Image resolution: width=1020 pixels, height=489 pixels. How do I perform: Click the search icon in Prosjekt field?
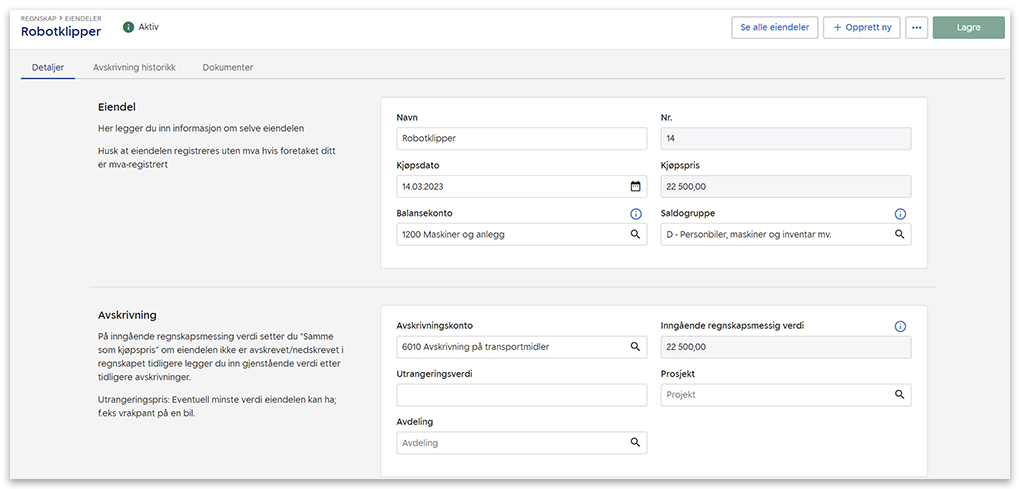tap(899, 395)
